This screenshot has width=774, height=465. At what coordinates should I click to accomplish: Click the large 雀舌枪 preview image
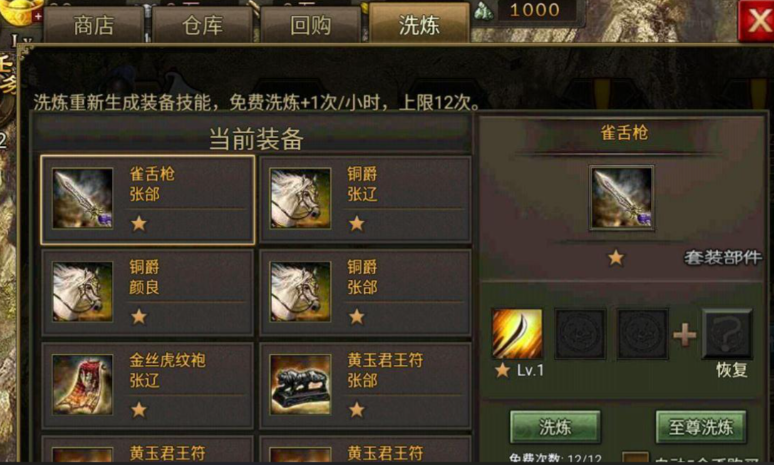[621, 198]
